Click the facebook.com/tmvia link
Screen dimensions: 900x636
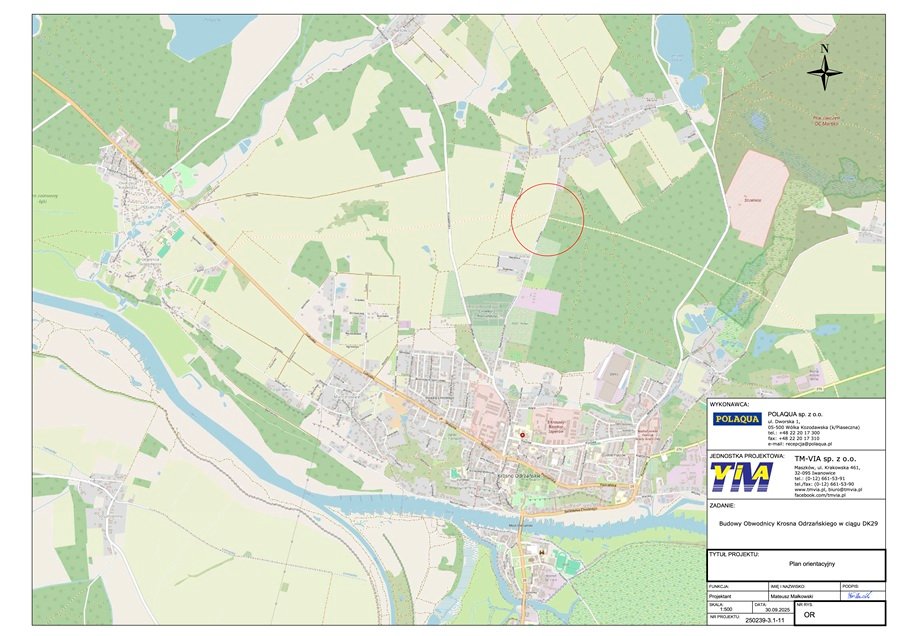(x=821, y=497)
